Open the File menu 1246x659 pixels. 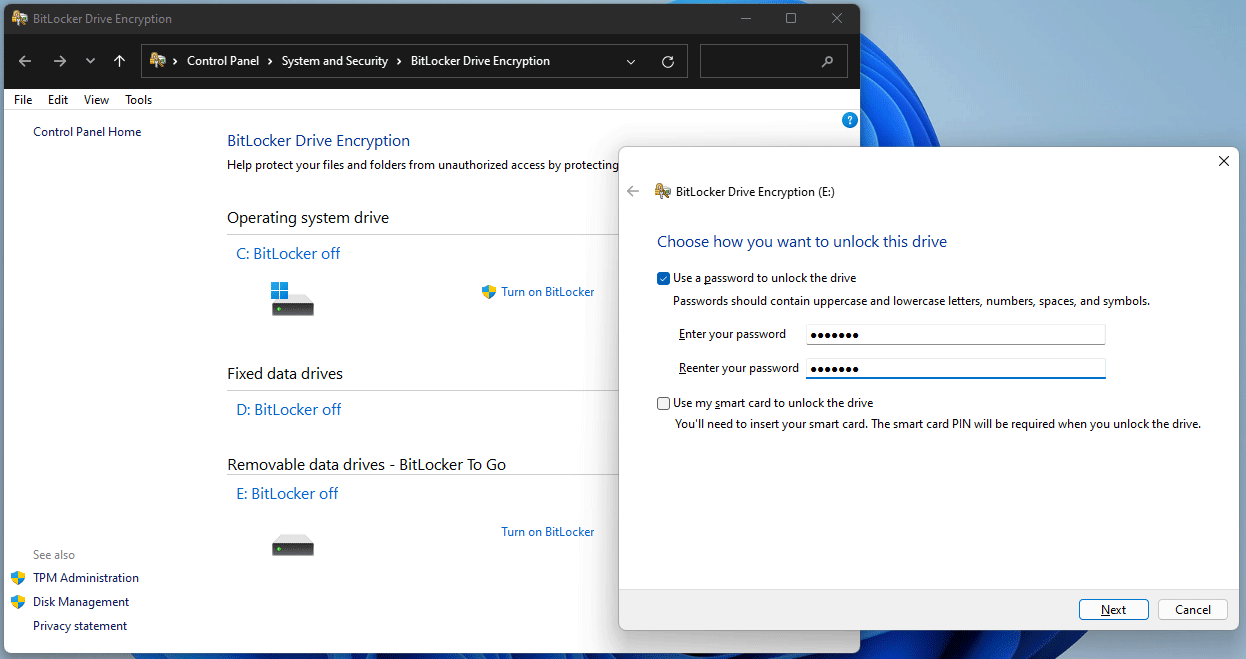click(23, 100)
